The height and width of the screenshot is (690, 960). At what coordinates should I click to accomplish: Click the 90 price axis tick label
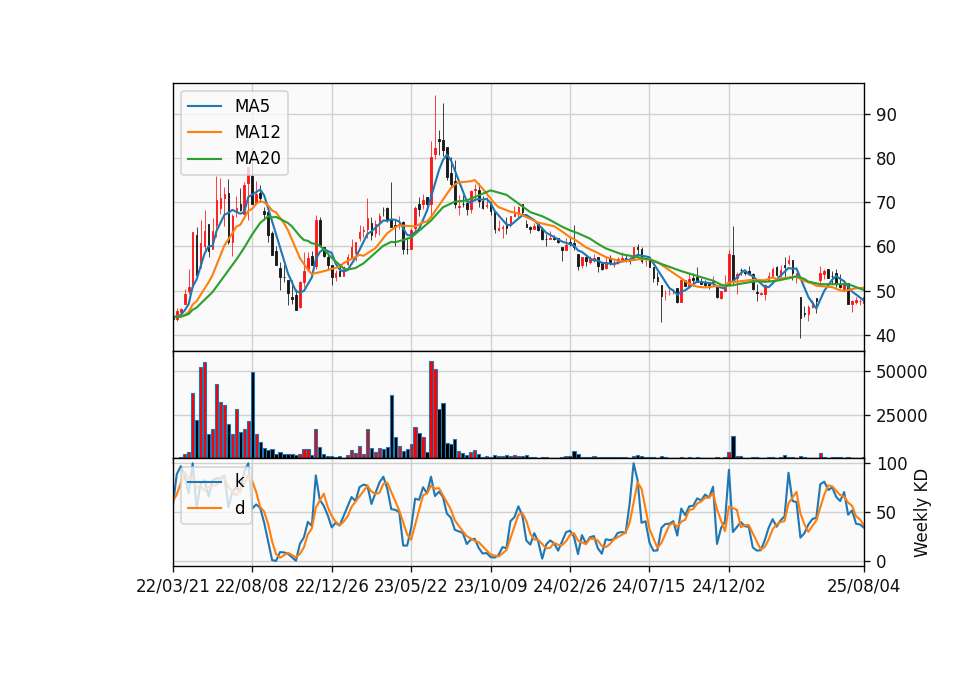[886, 115]
